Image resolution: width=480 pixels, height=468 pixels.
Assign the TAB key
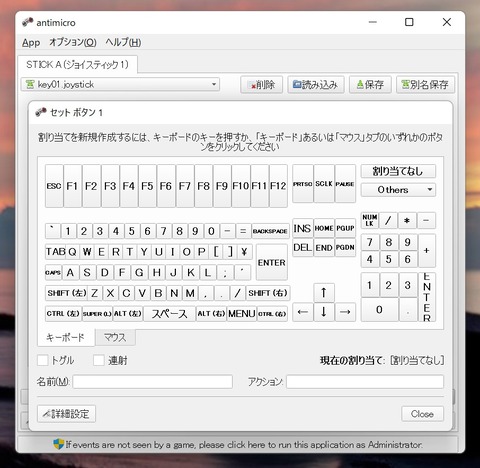(x=56, y=252)
